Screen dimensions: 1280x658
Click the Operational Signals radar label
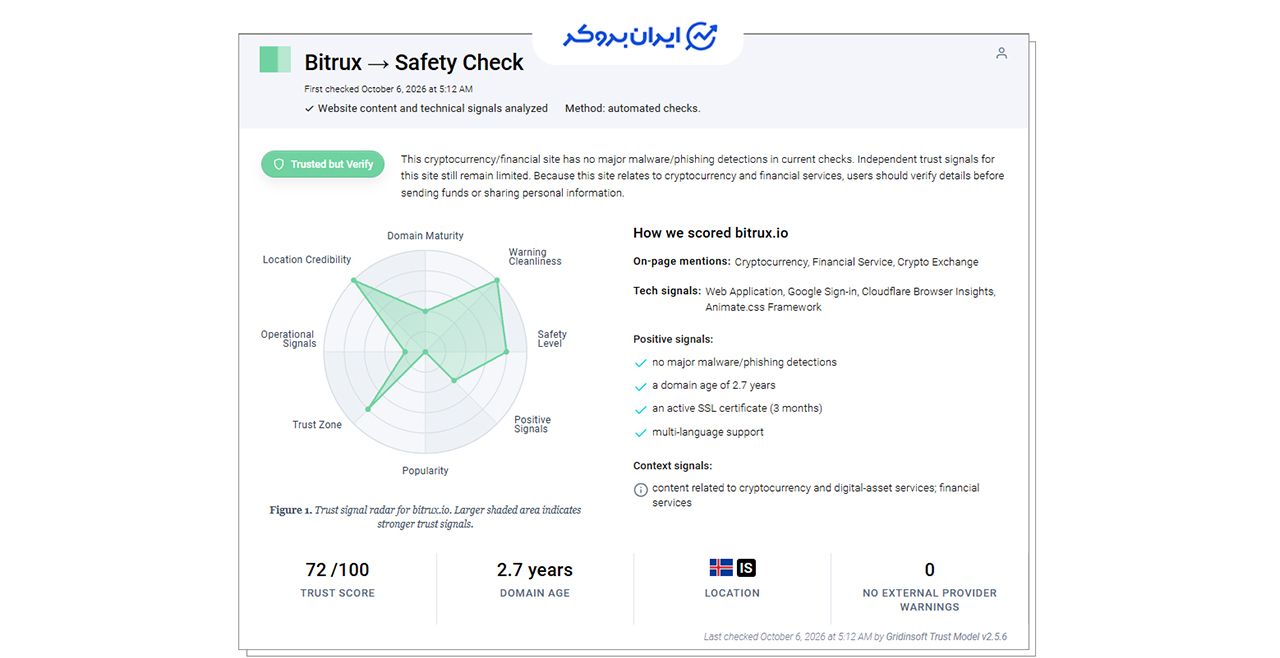click(288, 339)
